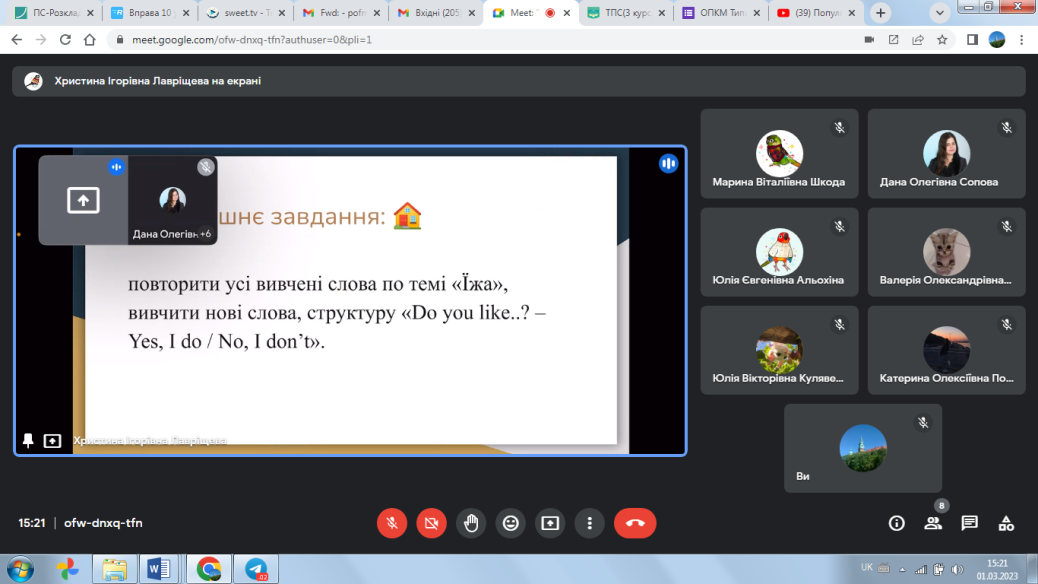Switch to YouTube Популярне browser tab
Viewport: 1038px width, 584px height.
click(818, 13)
